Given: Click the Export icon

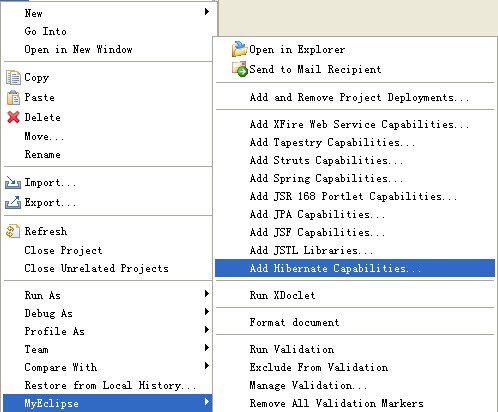Looking at the screenshot, I should pyautogui.click(x=13, y=202).
